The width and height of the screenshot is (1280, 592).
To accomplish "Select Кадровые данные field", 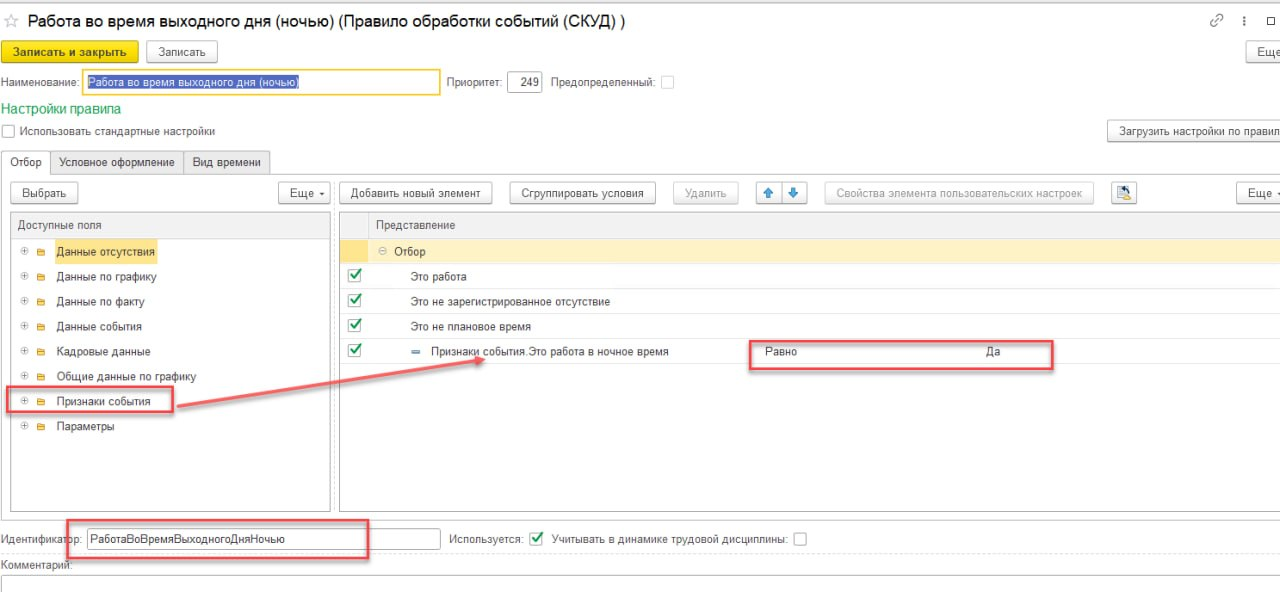I will [x=103, y=352].
